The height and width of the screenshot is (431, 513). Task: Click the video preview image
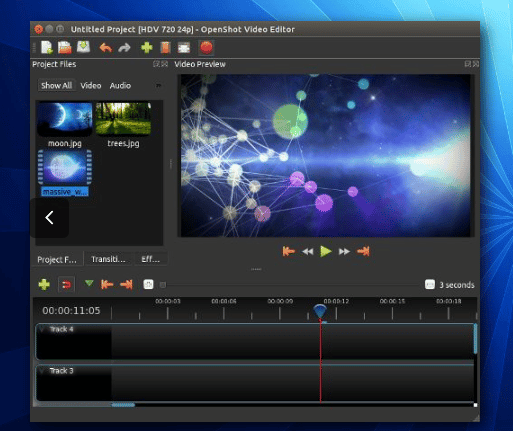click(325, 155)
